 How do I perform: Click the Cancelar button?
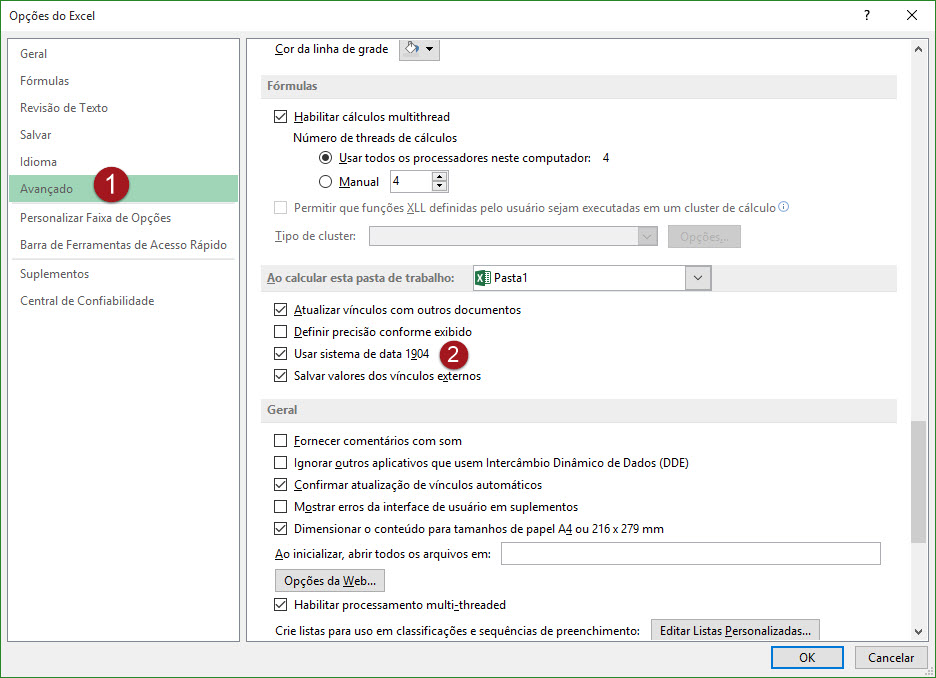(x=891, y=658)
